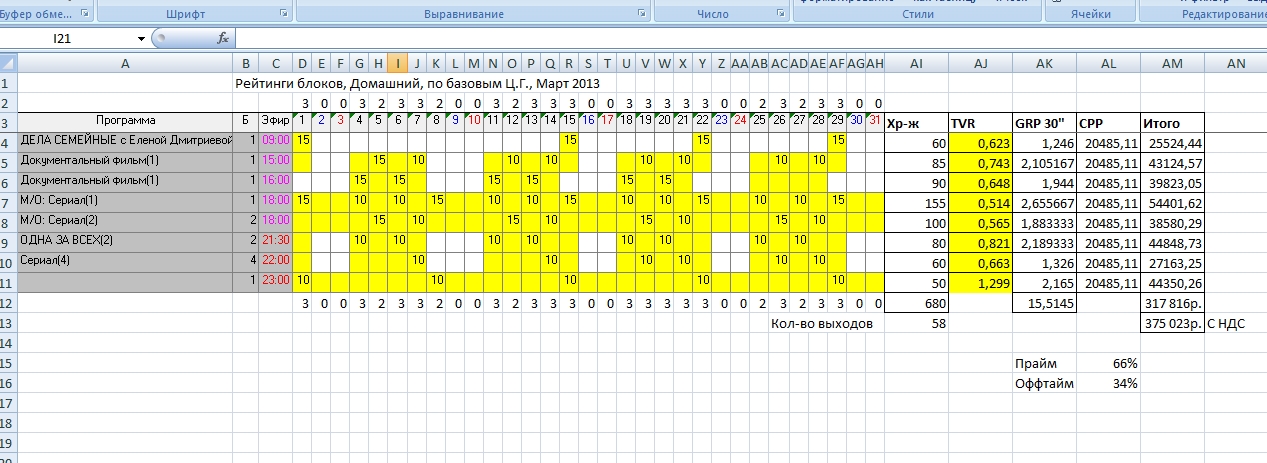Viewport: 1267px width, 463px height.
Task: Click inside the formula bar field
Action: coord(750,38)
